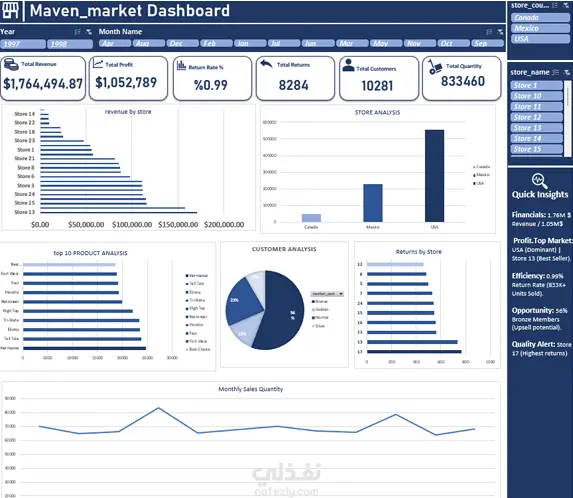573x498 pixels.
Task: Click the top 10 PRODUCT ANALYSIS title
Action: tap(91, 253)
